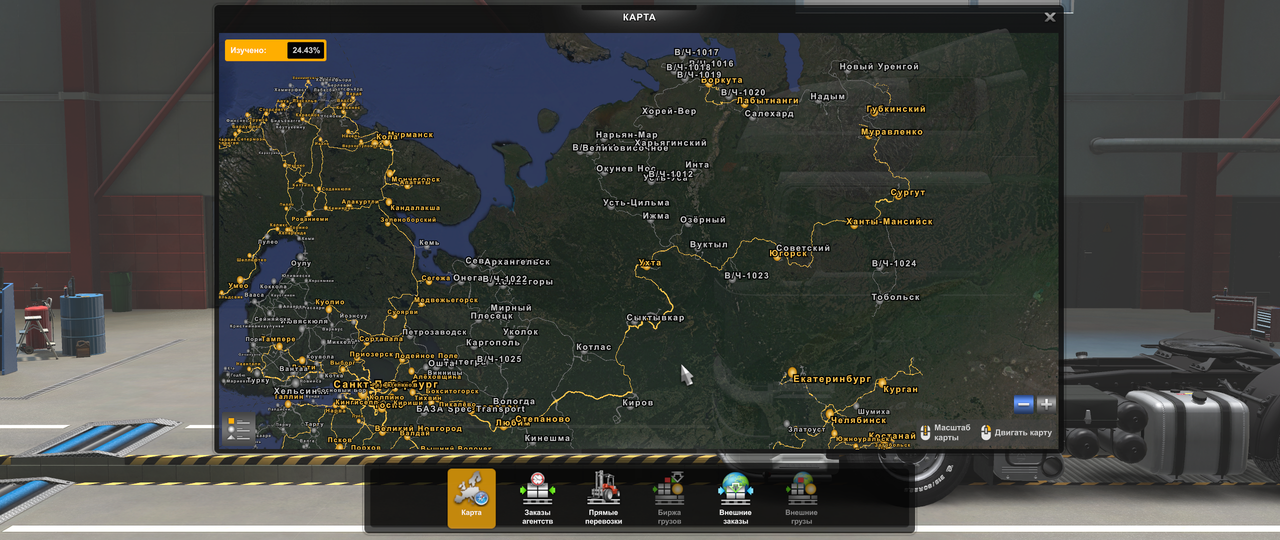The image size is (1280, 540).
Task: Select Сыктывкар on the map
Action: click(x=655, y=318)
